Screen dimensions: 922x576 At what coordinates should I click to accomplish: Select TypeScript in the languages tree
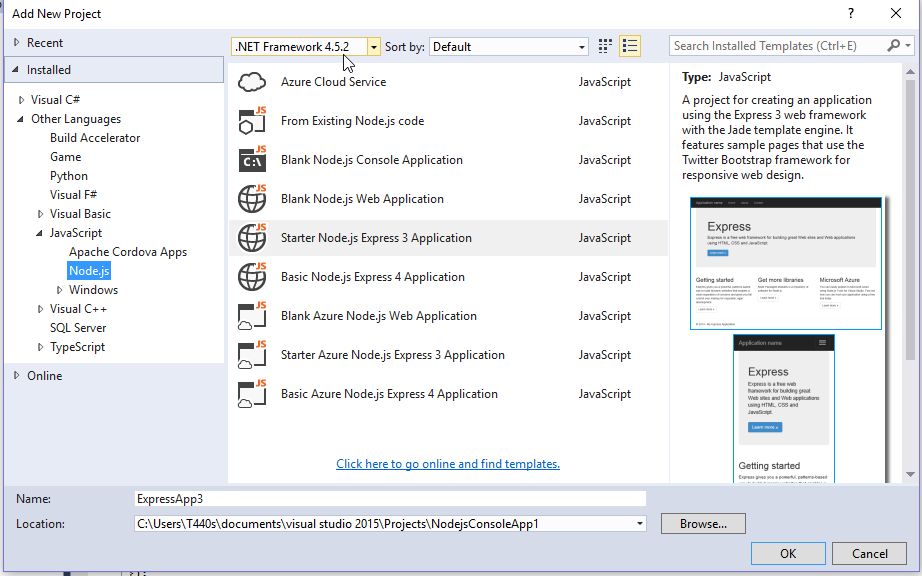[77, 346]
